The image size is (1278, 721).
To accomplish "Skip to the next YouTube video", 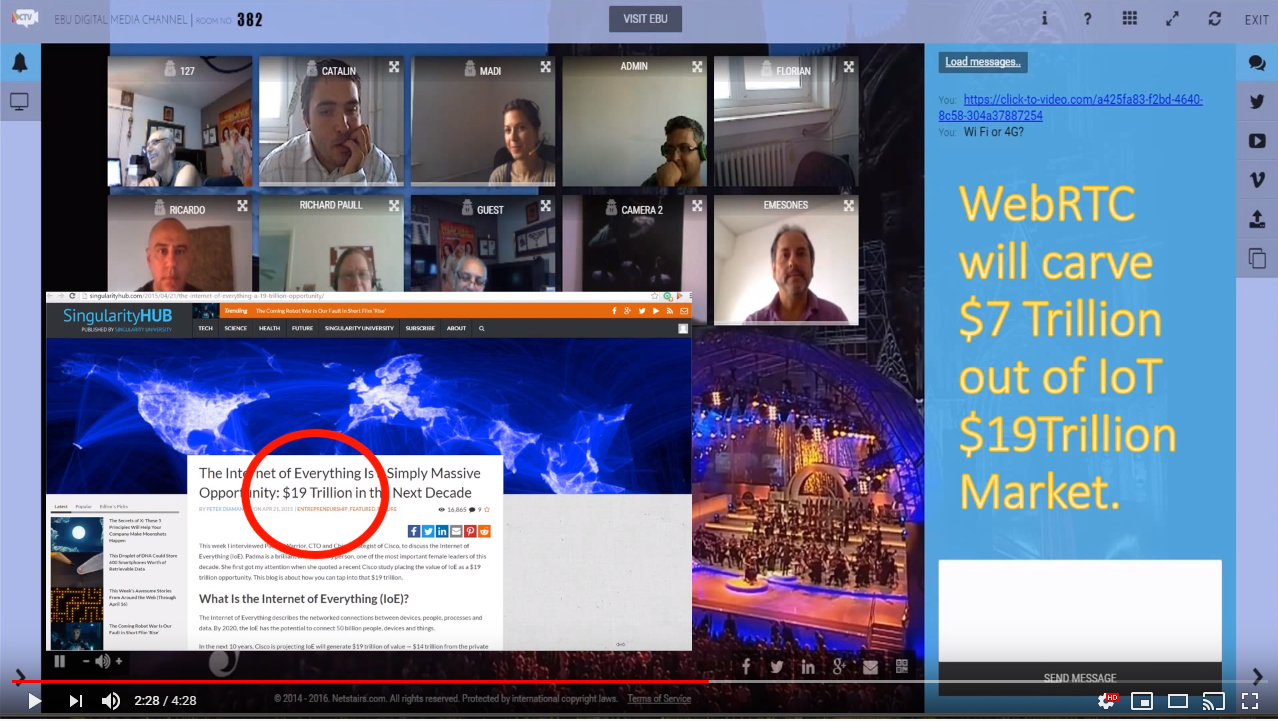I will pyautogui.click(x=76, y=701).
